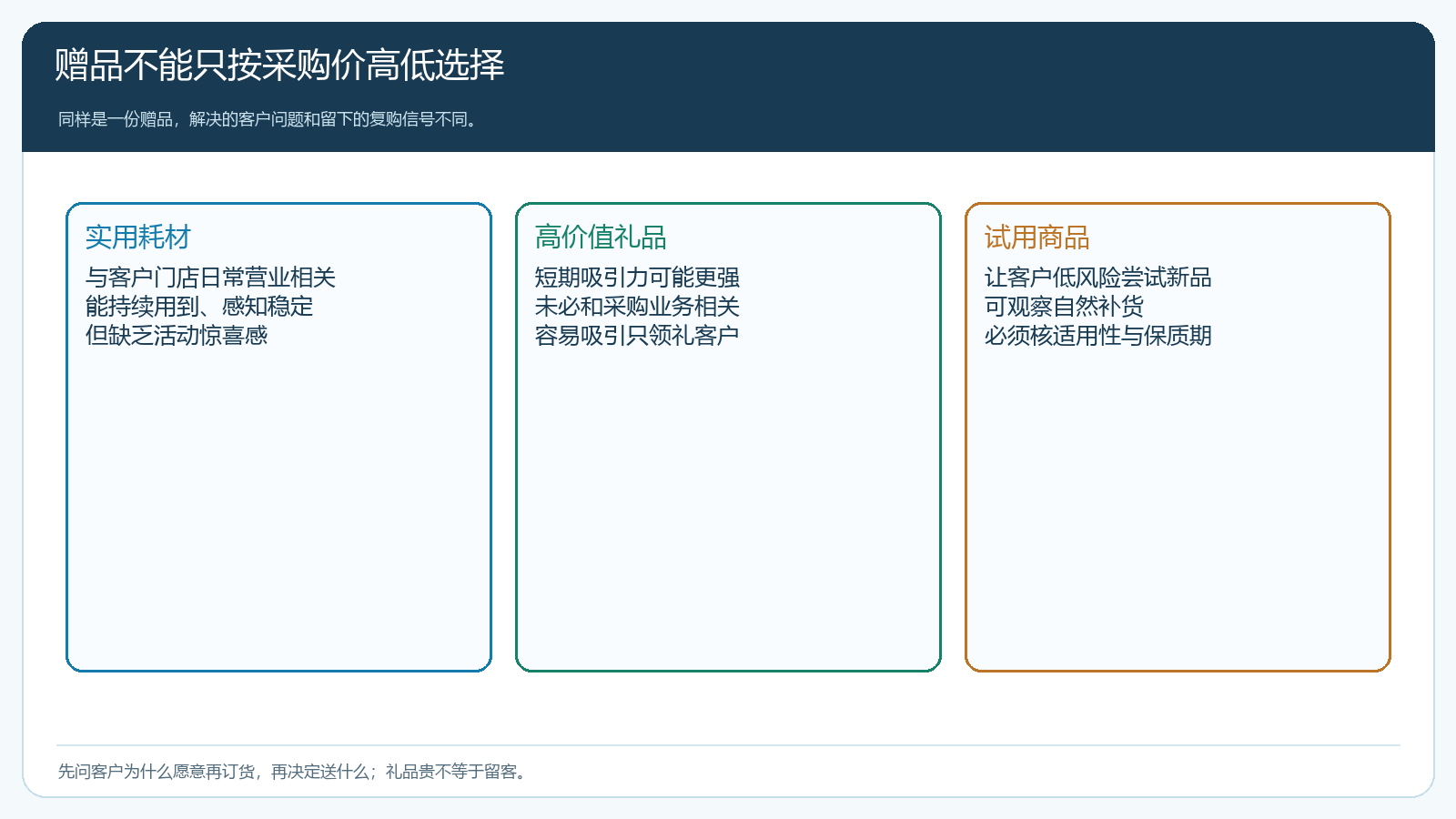This screenshot has height=819, width=1456.
Task: Select the line 与客户门店日常营业相关
Action: click(x=210, y=278)
